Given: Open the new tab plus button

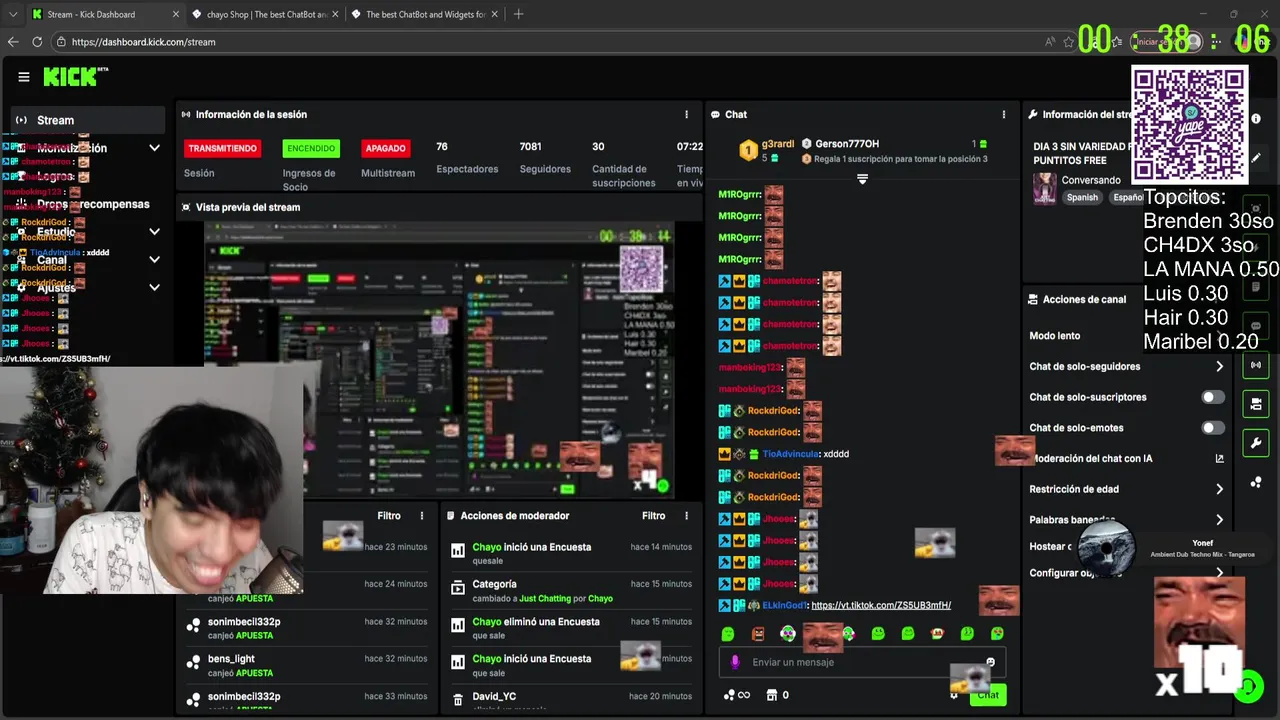Looking at the screenshot, I should pos(518,14).
